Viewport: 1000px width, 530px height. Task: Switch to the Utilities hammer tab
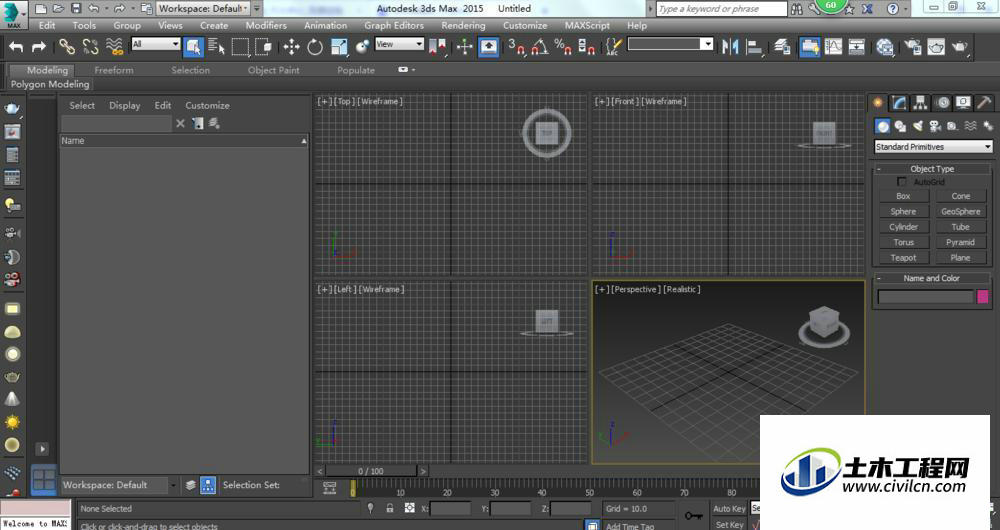point(984,103)
